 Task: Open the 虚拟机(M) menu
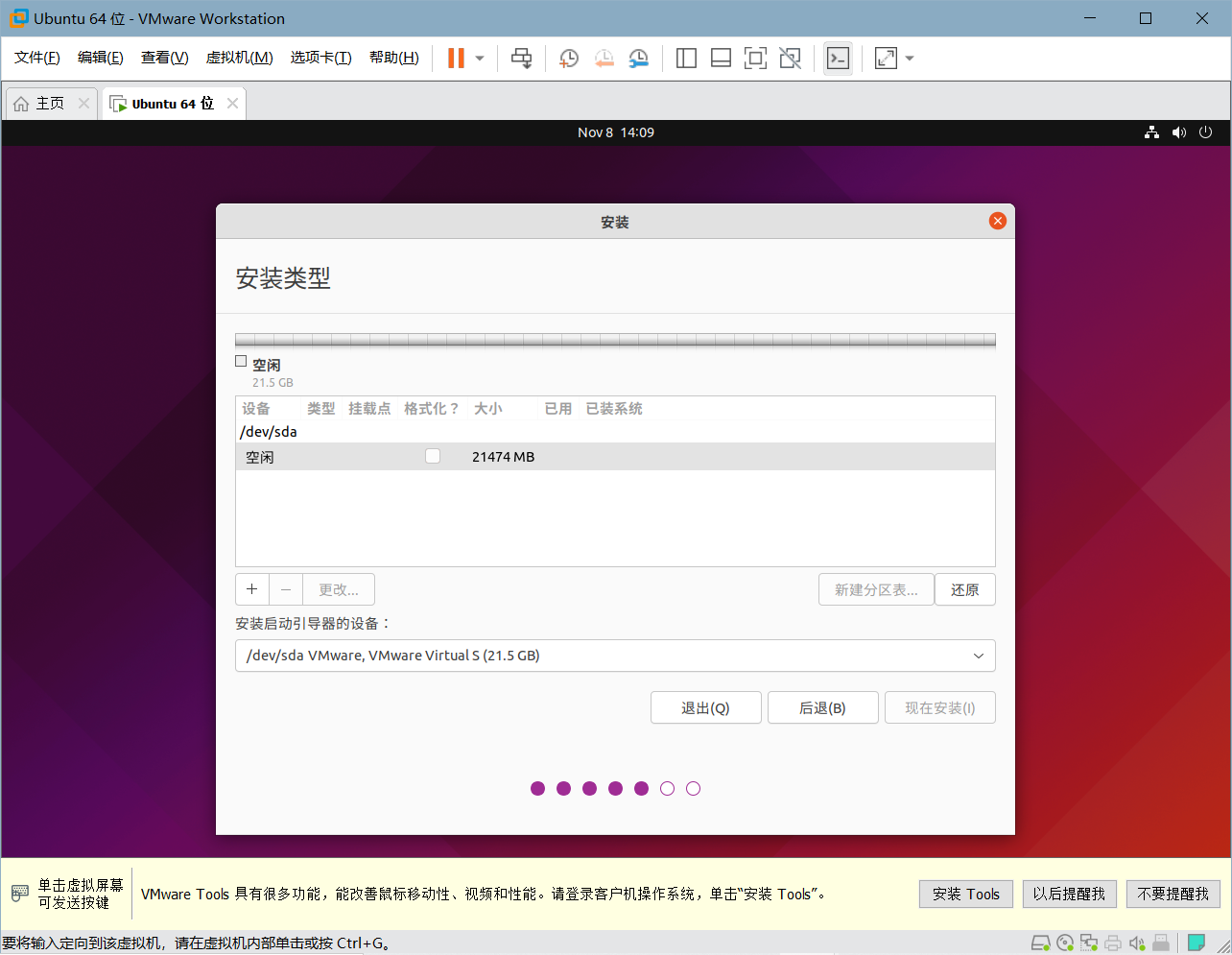coord(240,58)
